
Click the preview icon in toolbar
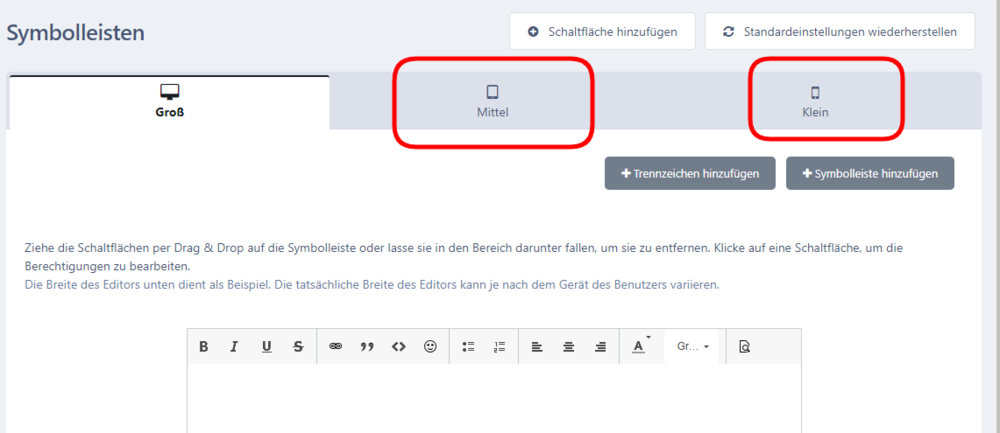(x=744, y=347)
